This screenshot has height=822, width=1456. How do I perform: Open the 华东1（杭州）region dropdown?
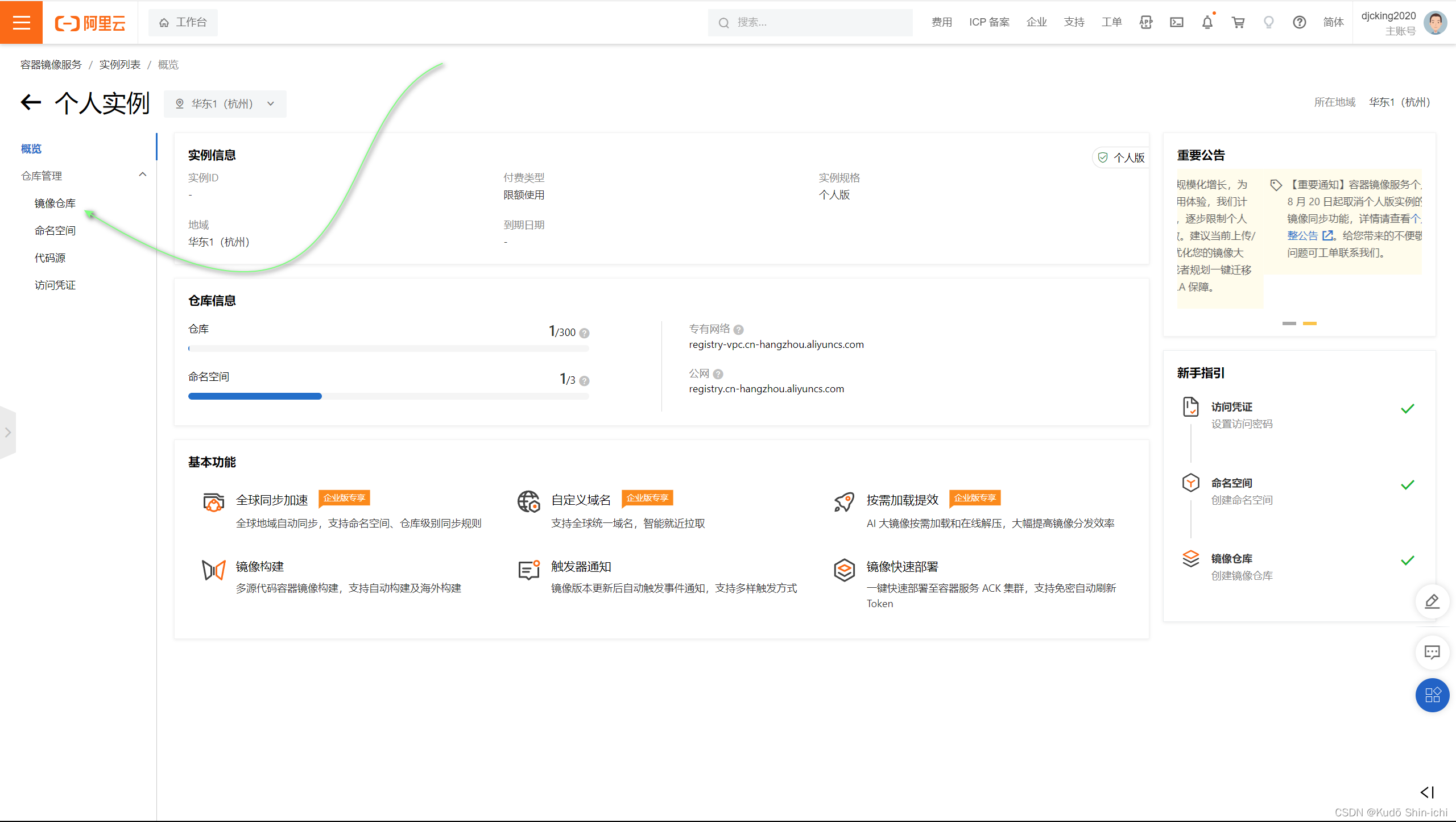pyautogui.click(x=225, y=103)
